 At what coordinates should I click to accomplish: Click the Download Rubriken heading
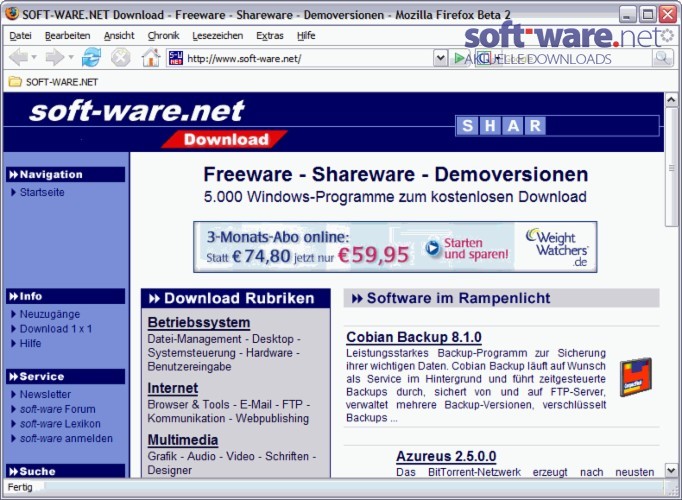235,298
